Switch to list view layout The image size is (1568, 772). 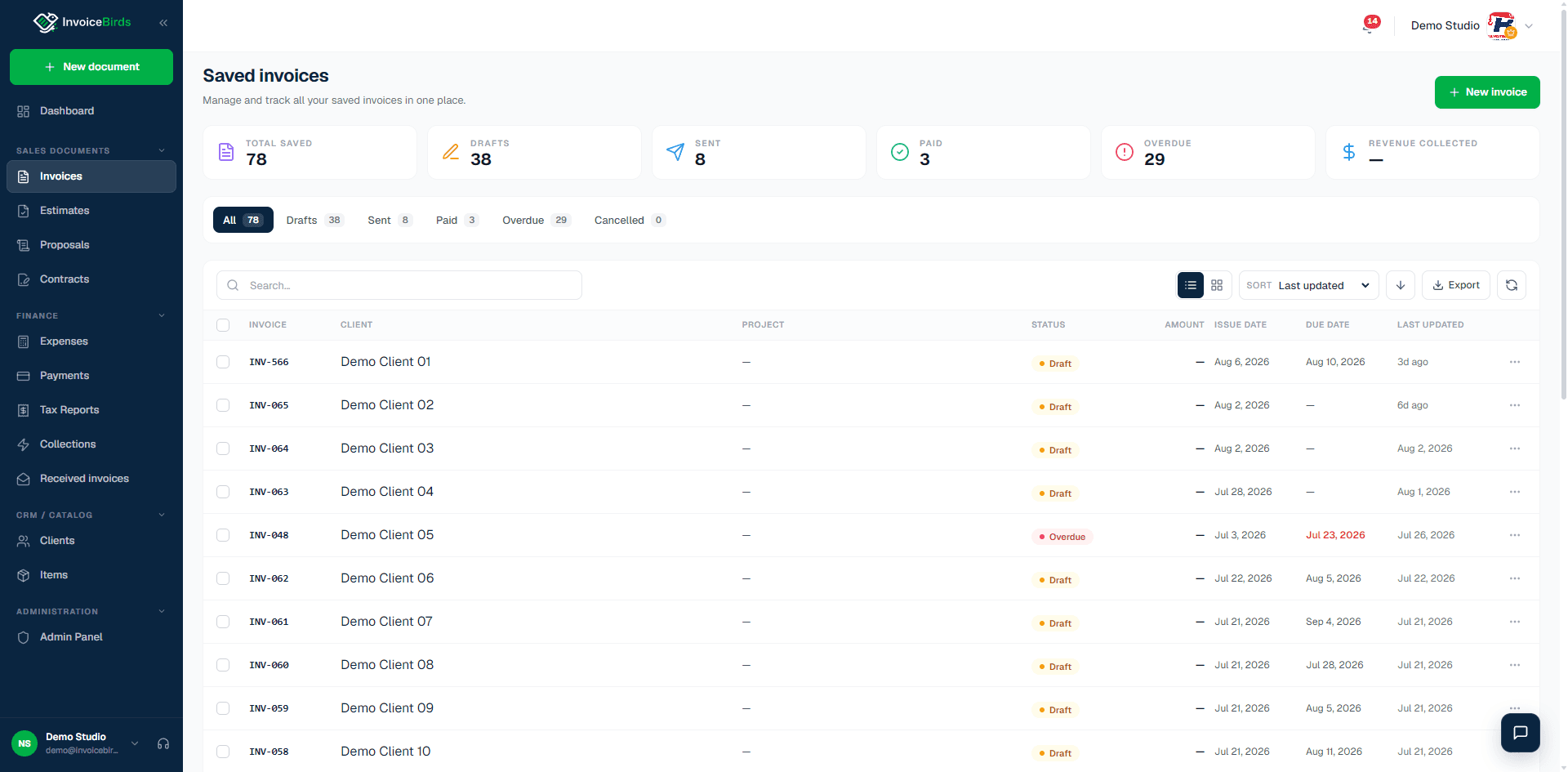(1191, 285)
